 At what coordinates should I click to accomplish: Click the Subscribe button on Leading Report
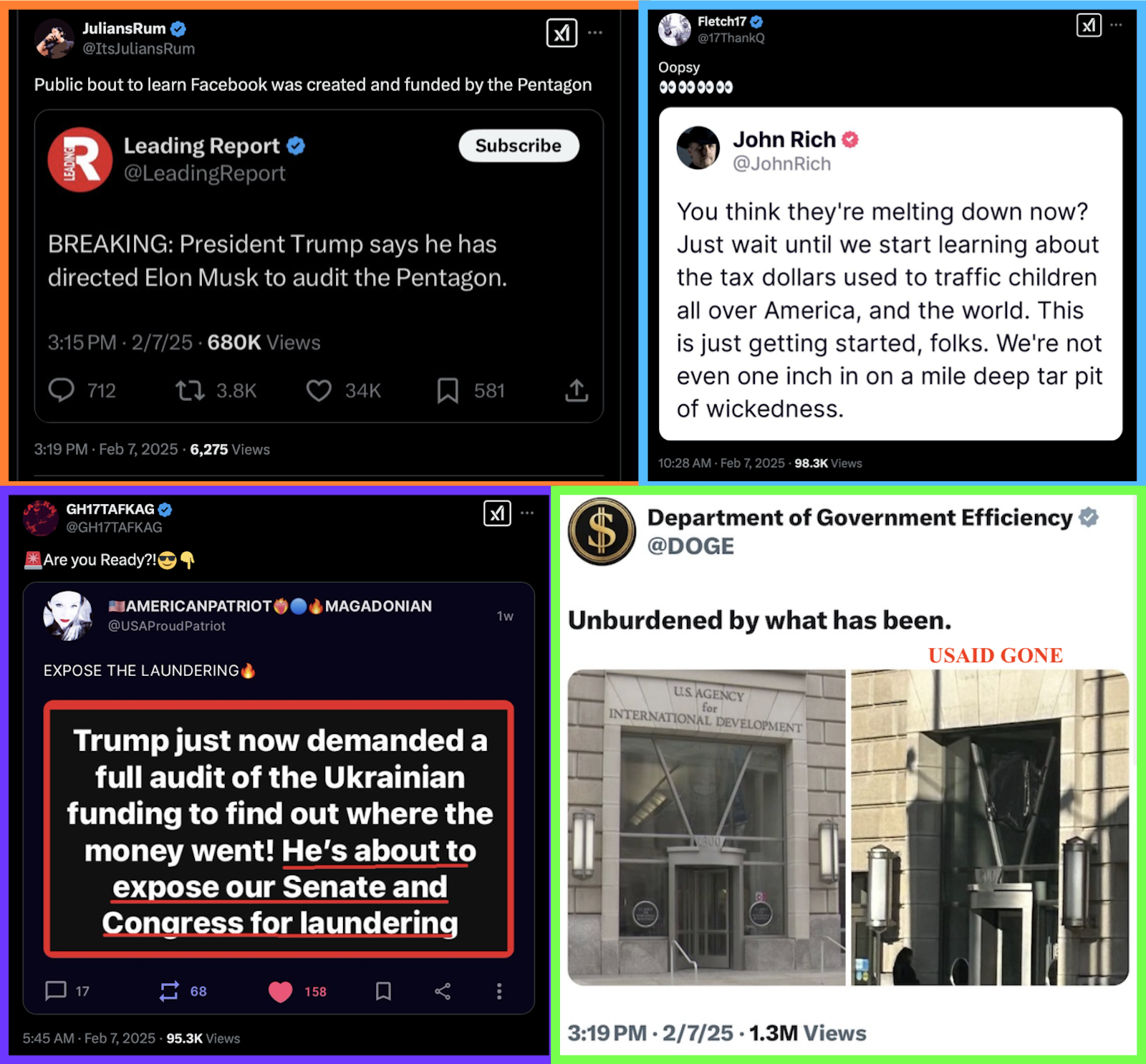pos(519,145)
